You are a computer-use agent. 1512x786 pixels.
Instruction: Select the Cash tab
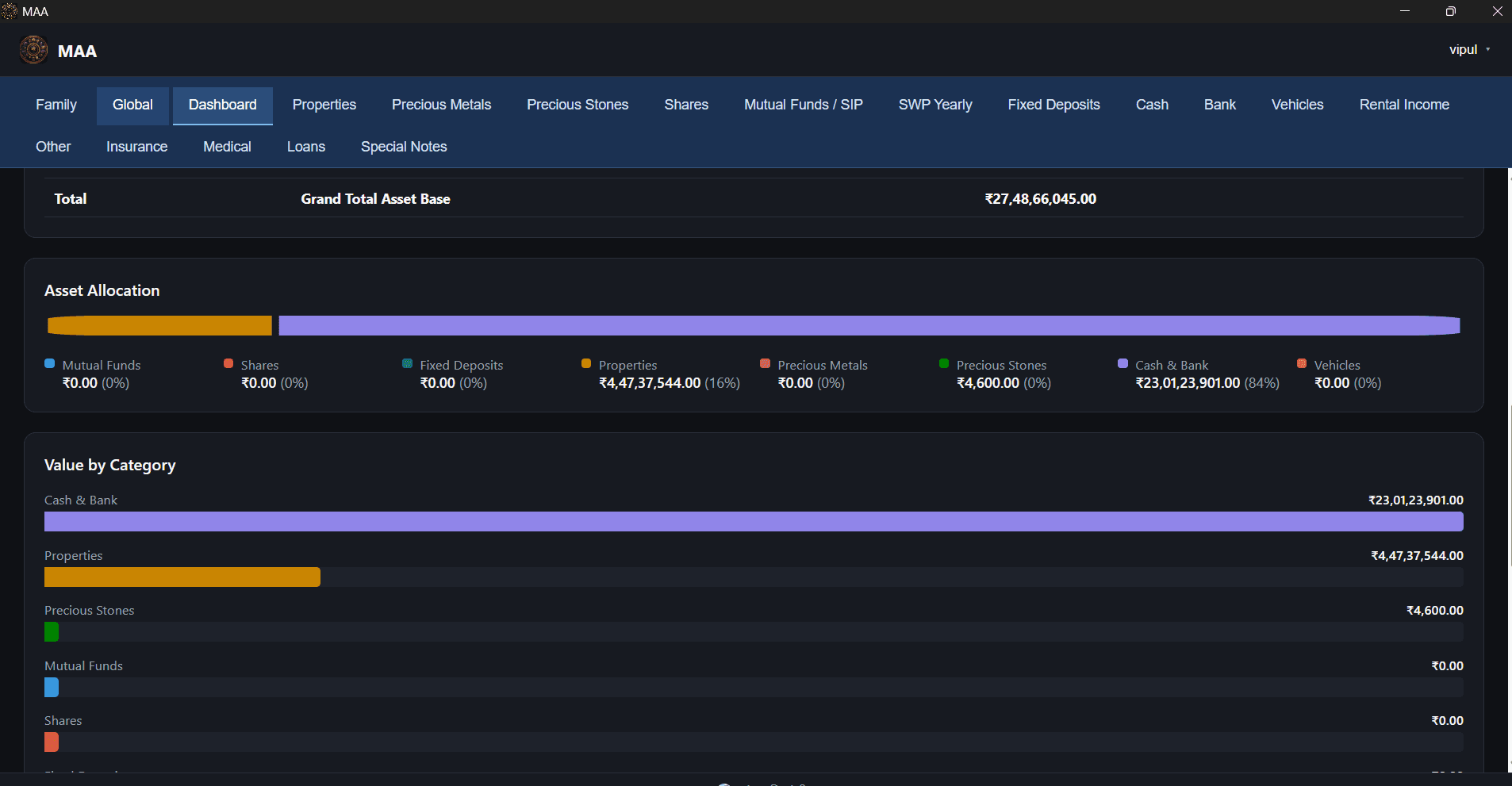(1152, 105)
